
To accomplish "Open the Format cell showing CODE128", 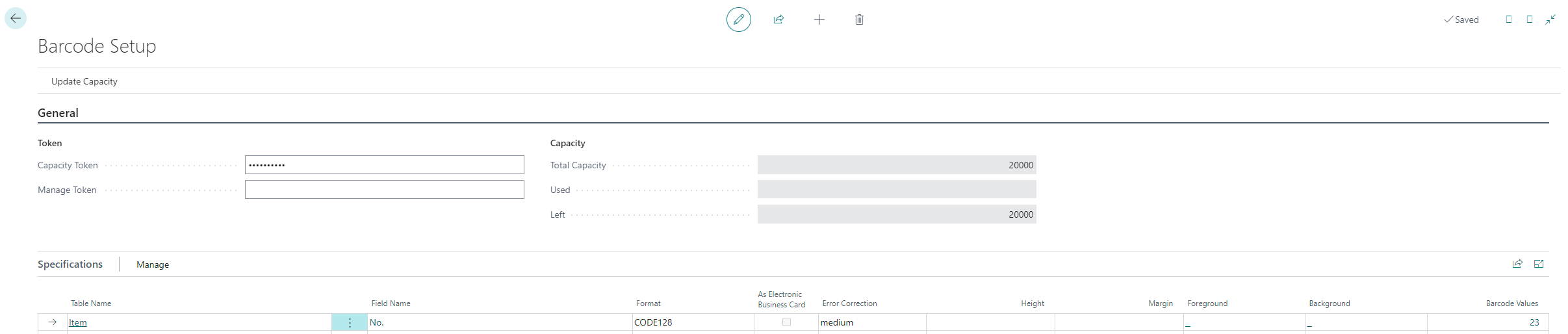I will click(x=692, y=323).
